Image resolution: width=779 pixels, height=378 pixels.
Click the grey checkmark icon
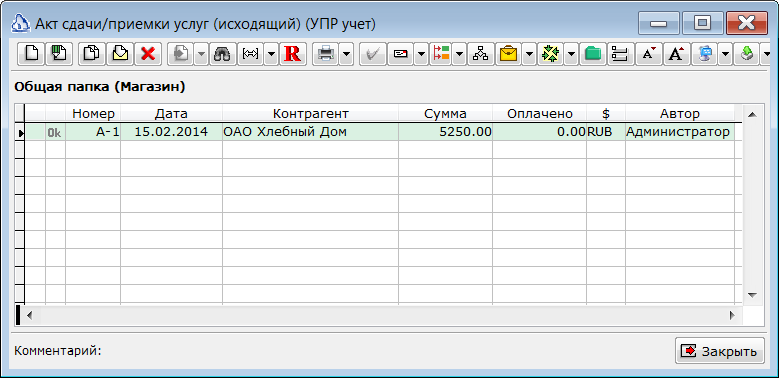pos(372,53)
